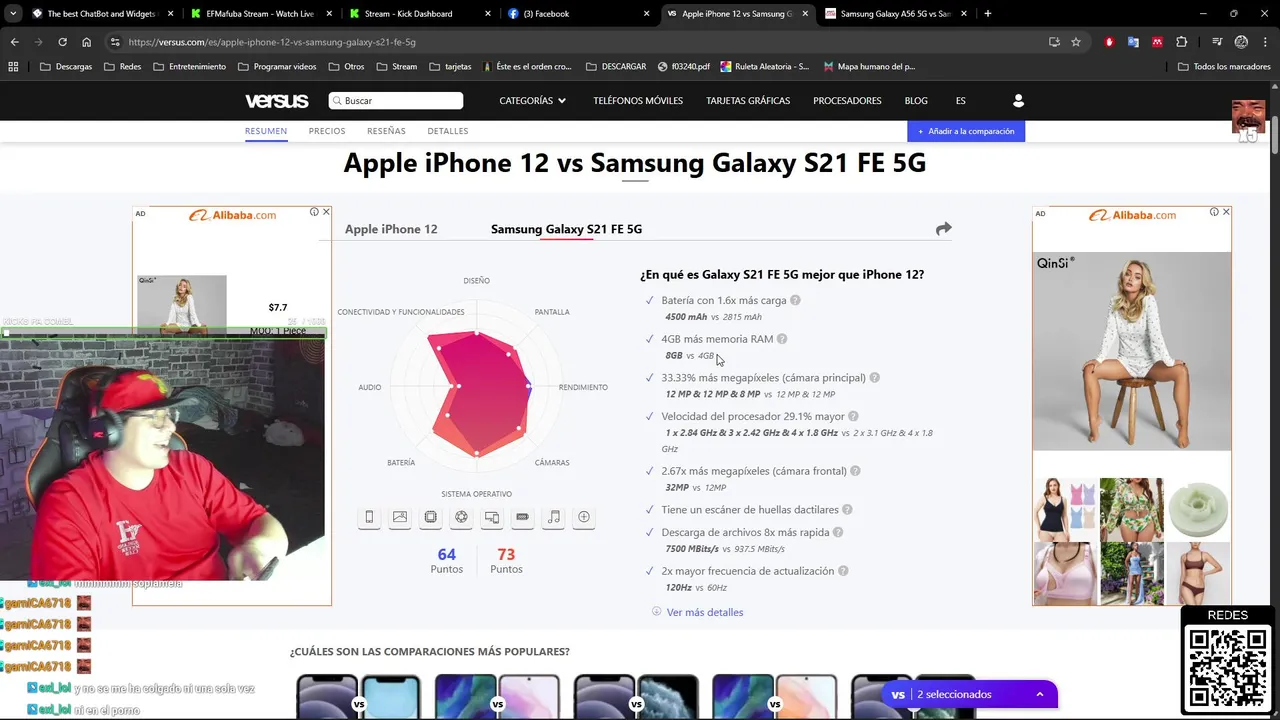Image resolution: width=1280 pixels, height=720 pixels.
Task: Open the Entretenimiento bookmark folder
Action: point(189,66)
